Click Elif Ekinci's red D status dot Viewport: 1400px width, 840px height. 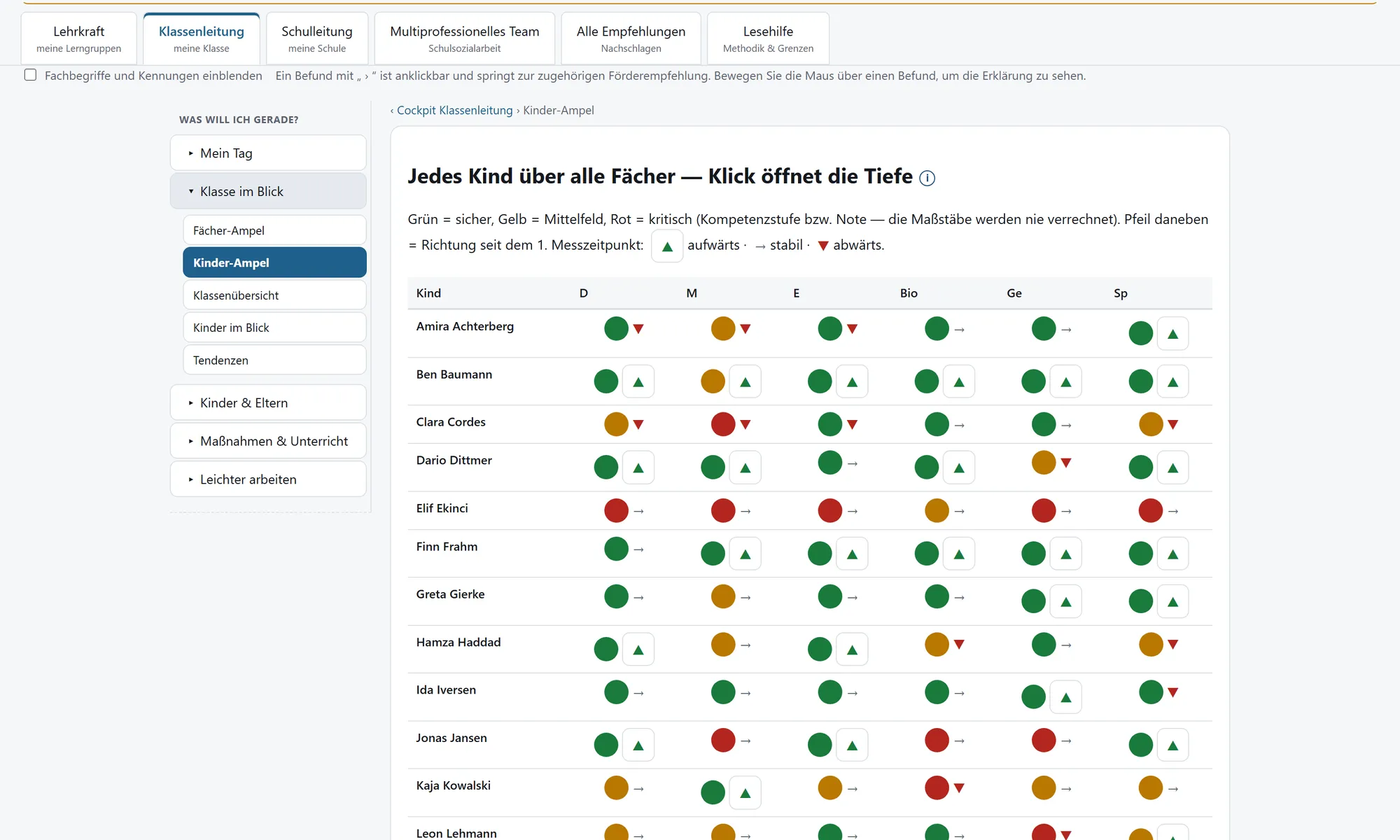[x=616, y=510]
